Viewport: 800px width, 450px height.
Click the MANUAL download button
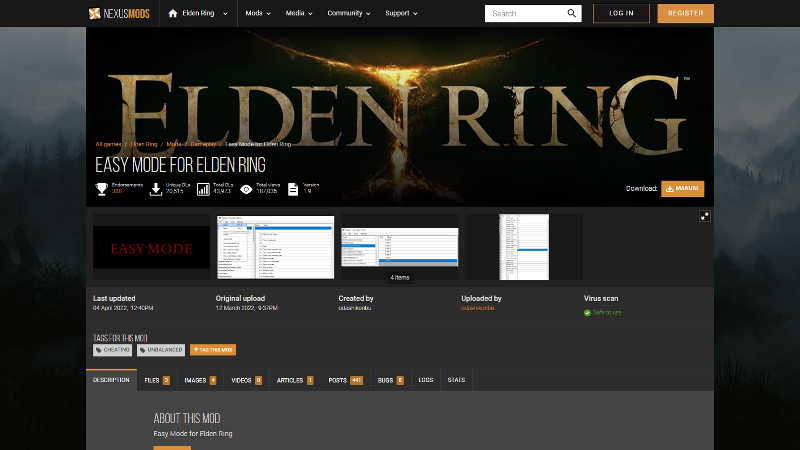coord(682,189)
